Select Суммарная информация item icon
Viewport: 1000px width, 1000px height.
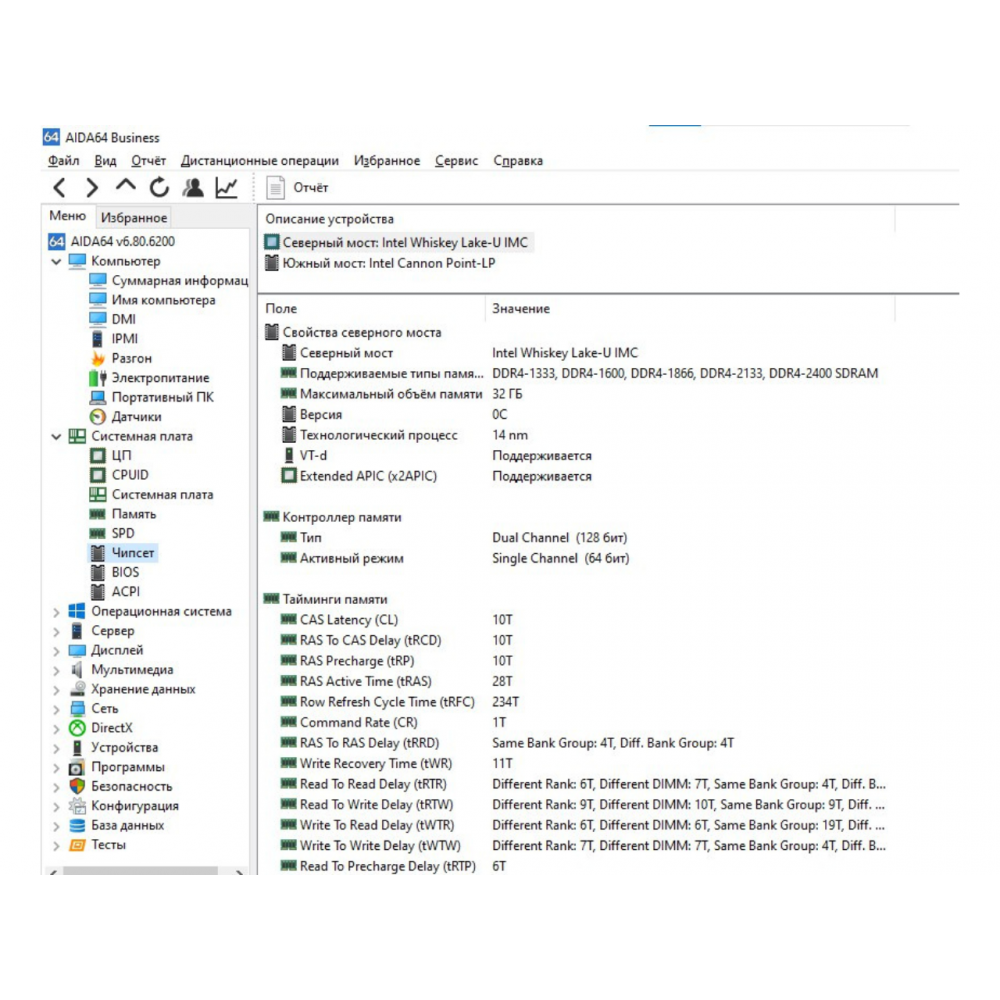pyautogui.click(x=98, y=281)
